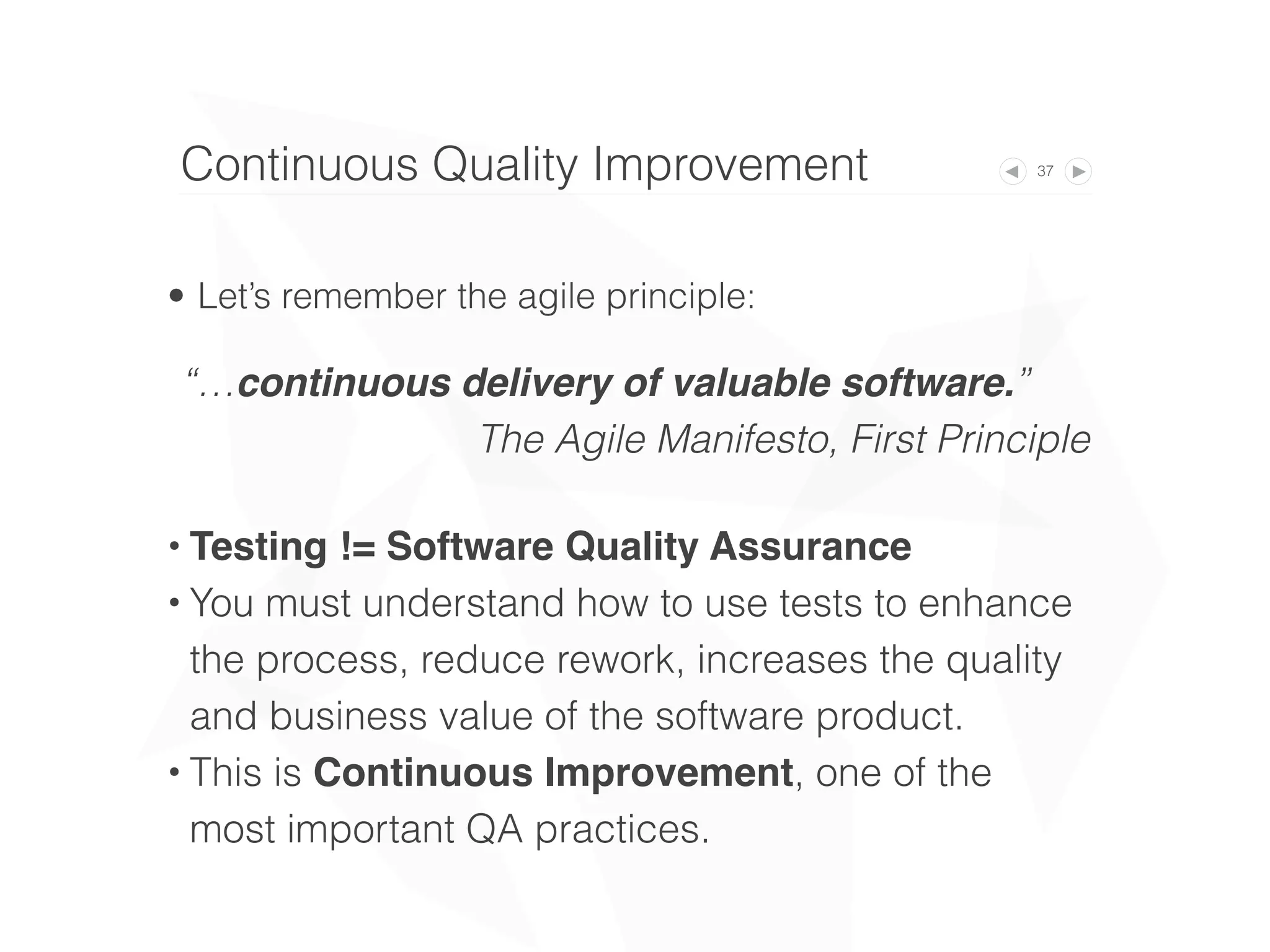Click the bold 'Testing != Software Quality Assurance' heading

point(550,546)
